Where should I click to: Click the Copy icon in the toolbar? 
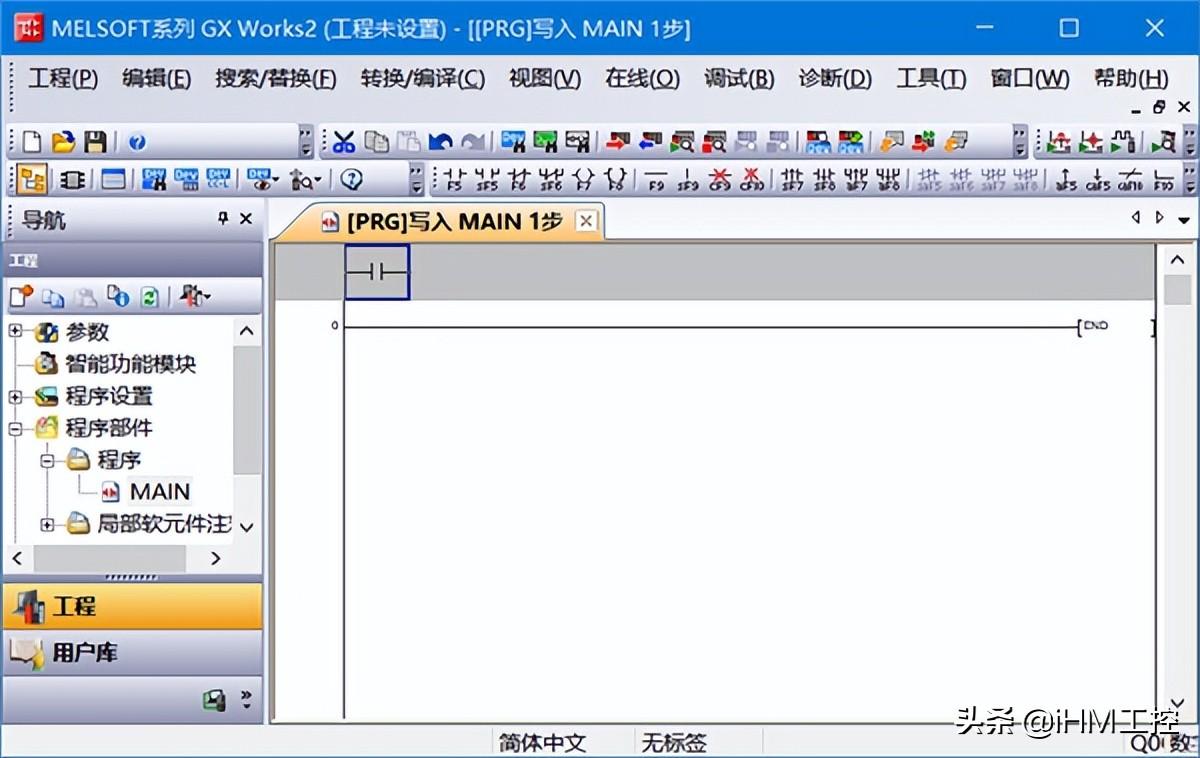[376, 142]
